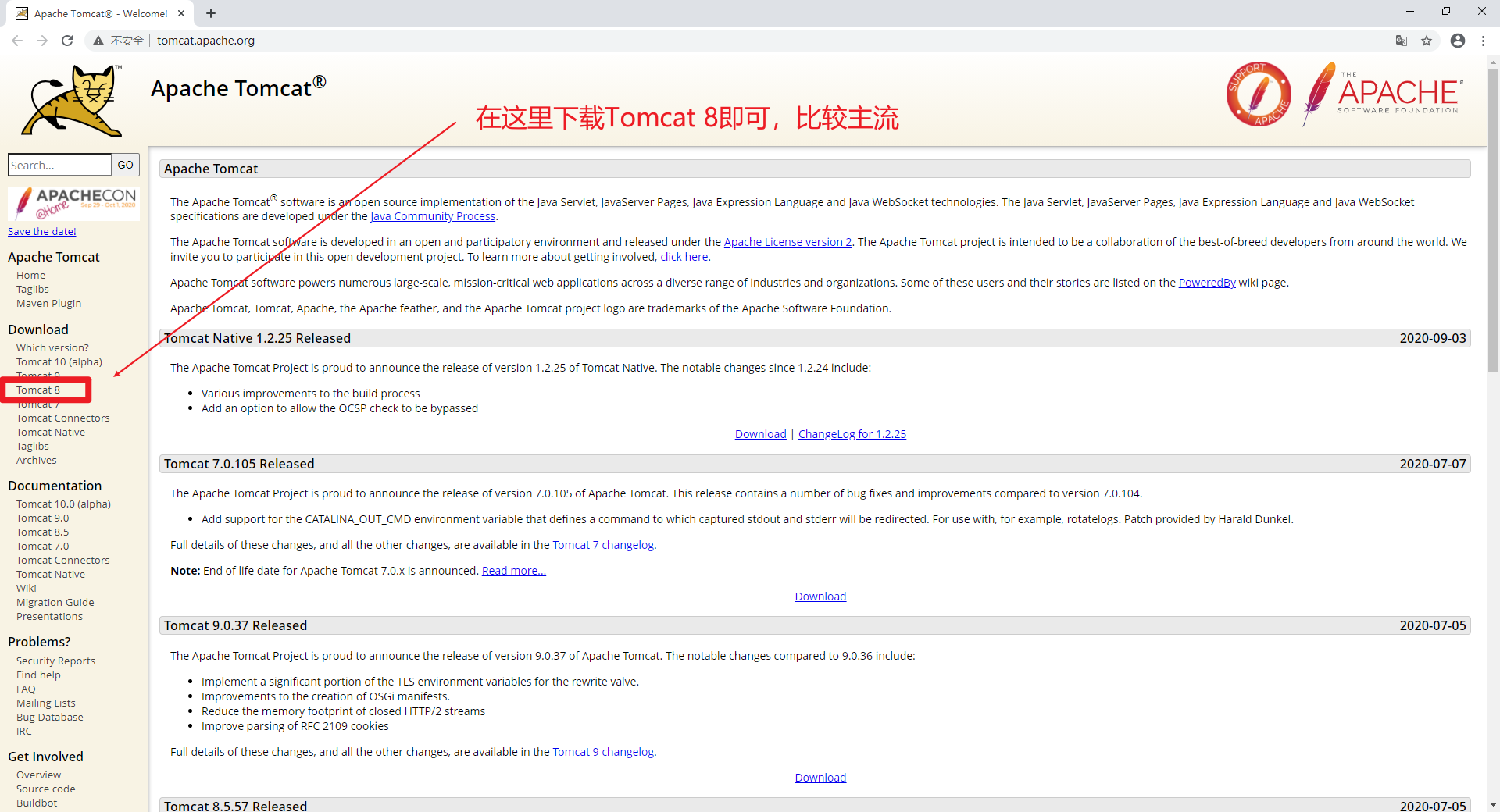
Task: Click the page vertical scrollbar thumb
Action: [x=1493, y=219]
